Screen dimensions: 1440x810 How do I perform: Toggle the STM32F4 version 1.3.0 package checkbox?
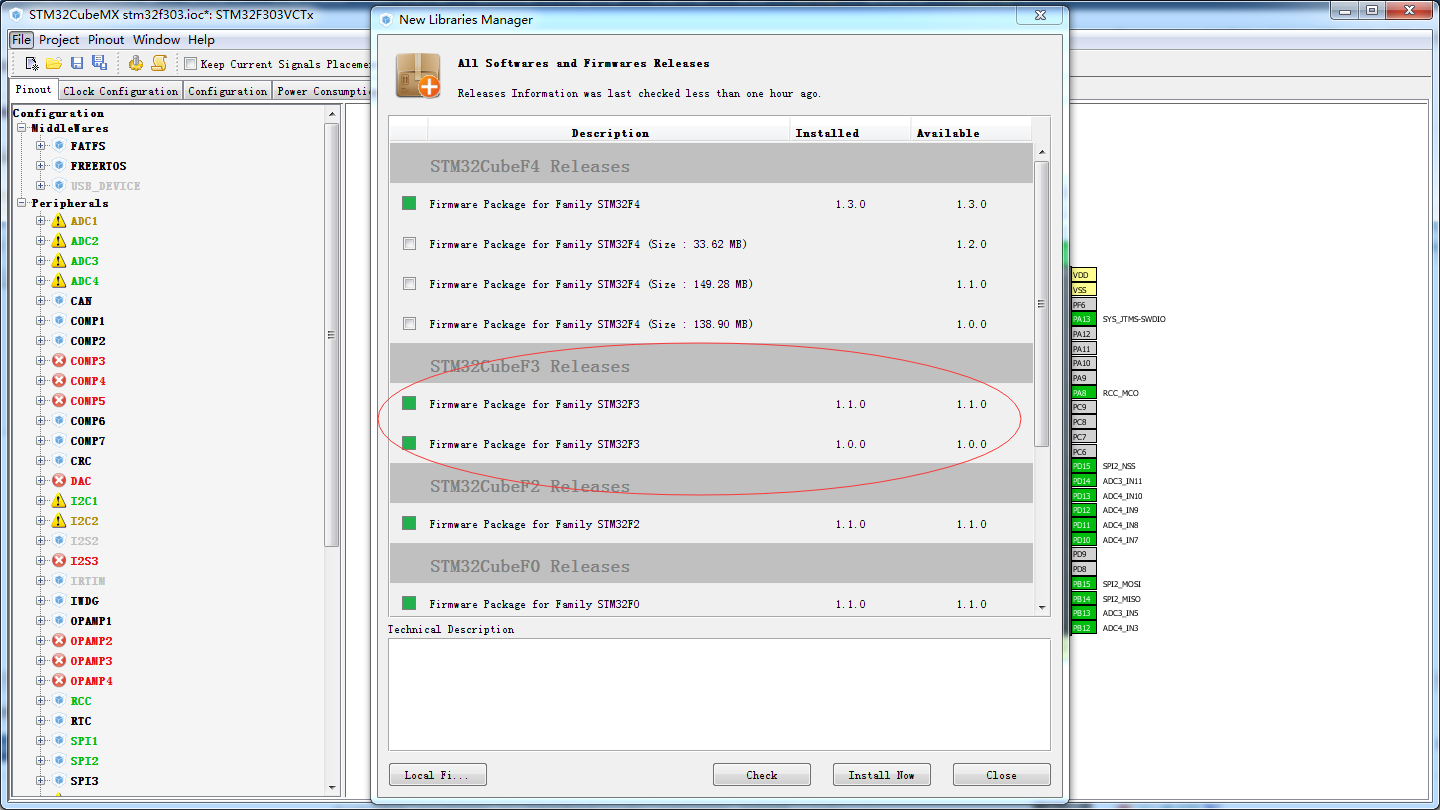(x=409, y=204)
